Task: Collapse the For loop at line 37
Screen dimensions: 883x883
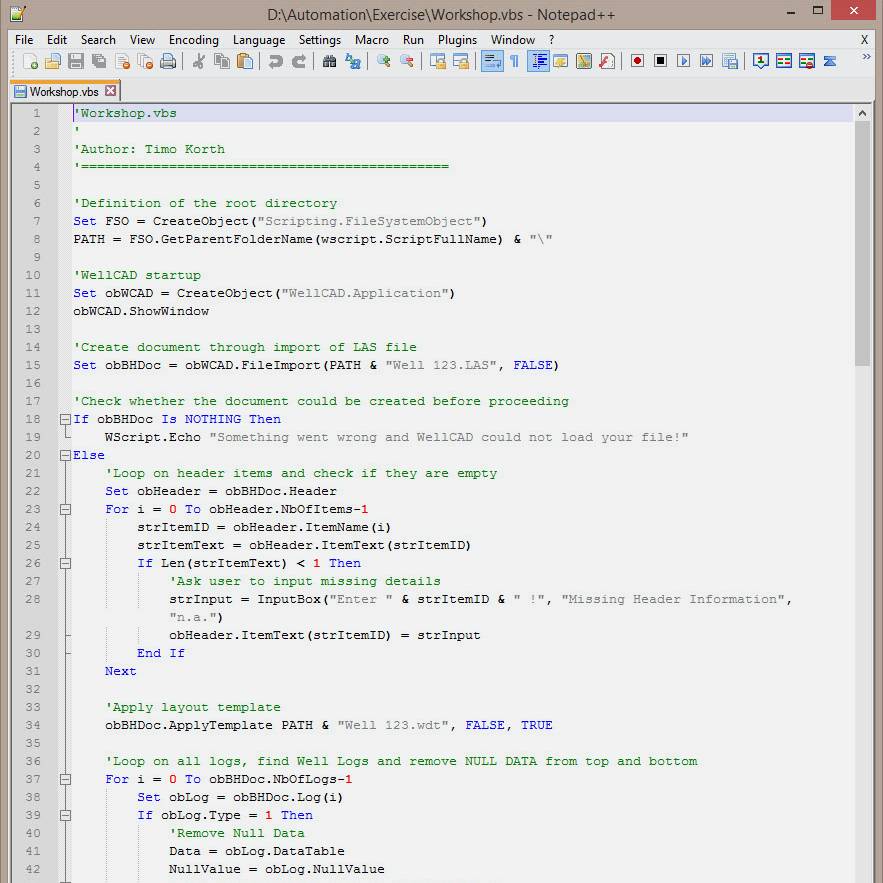Action: [64, 779]
